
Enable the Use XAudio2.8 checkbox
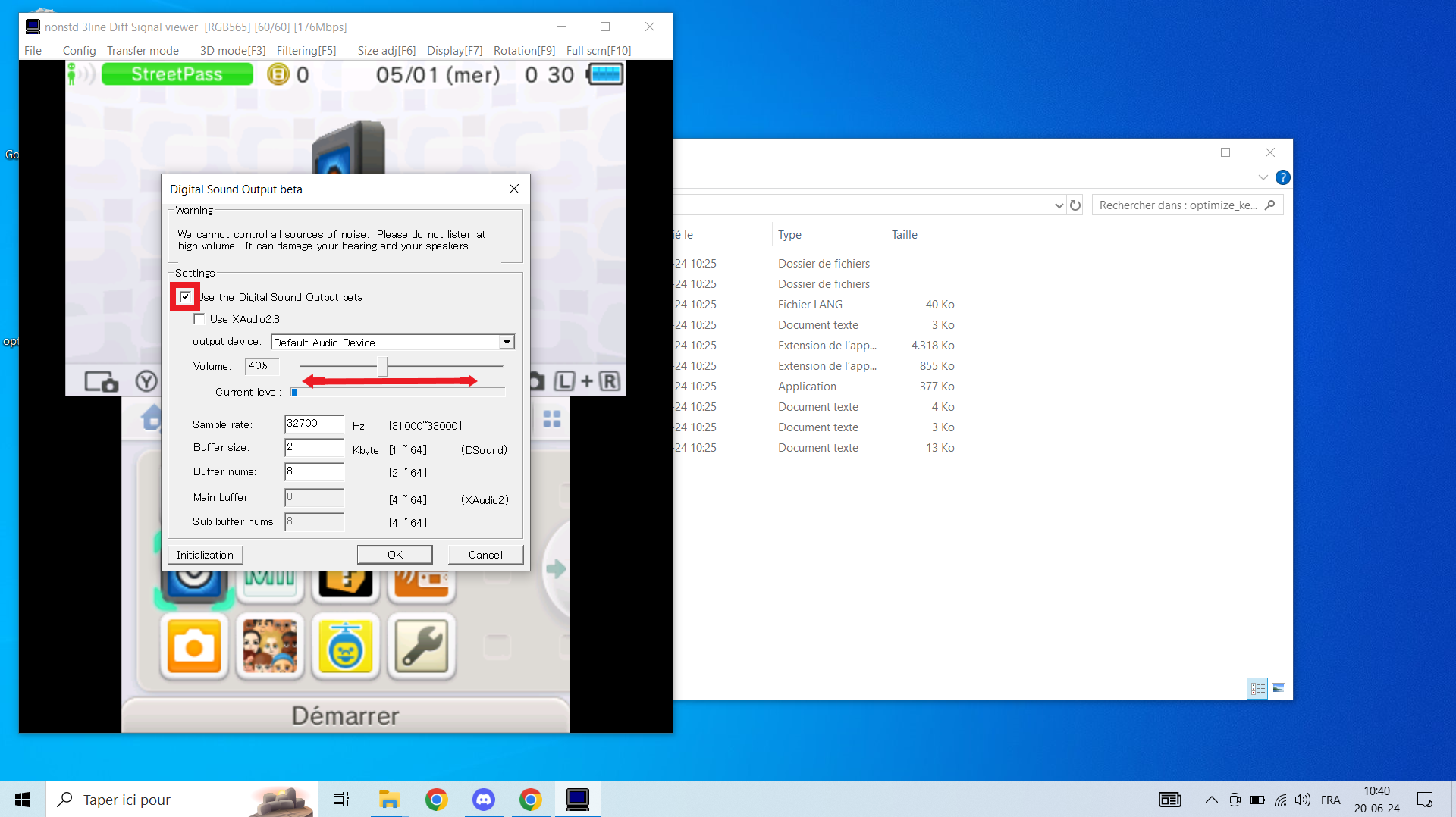(199, 319)
